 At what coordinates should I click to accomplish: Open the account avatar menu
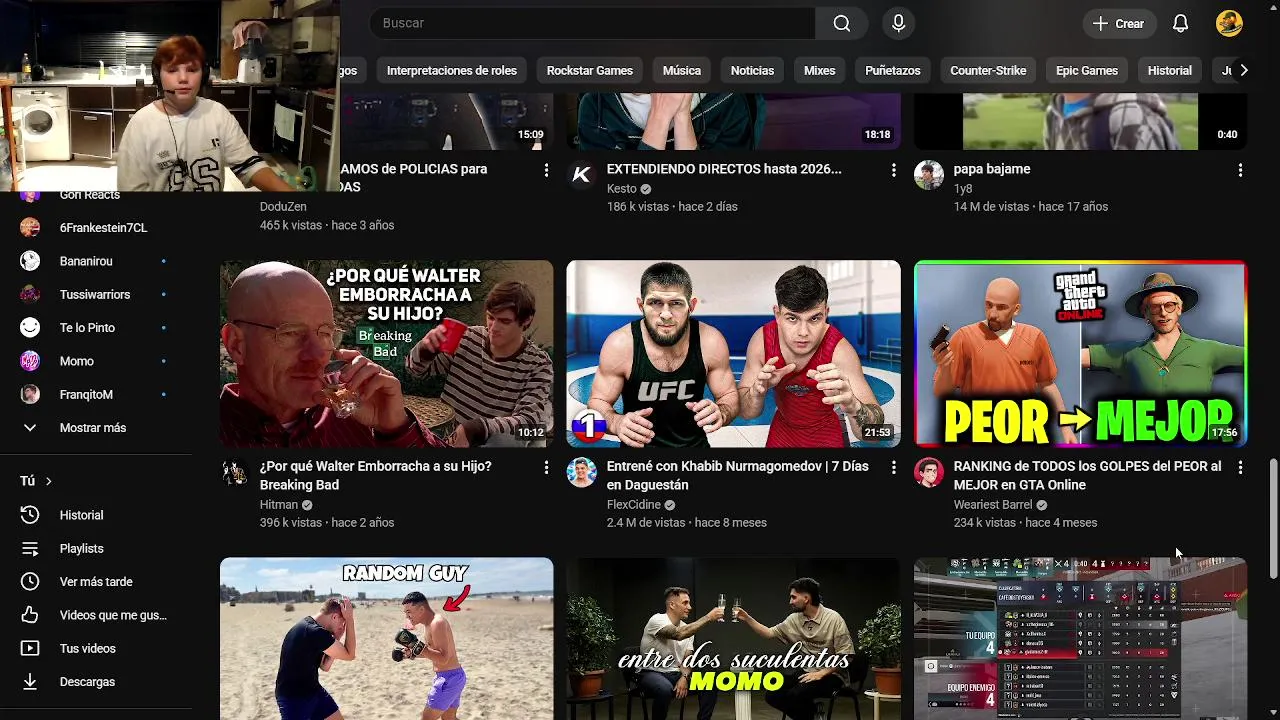point(1229,23)
